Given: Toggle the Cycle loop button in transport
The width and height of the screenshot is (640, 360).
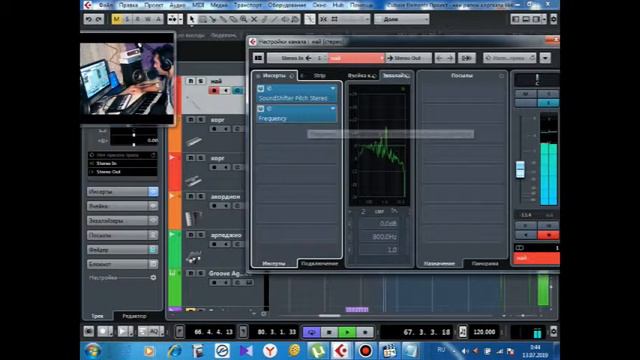Looking at the screenshot, I should [x=311, y=332].
